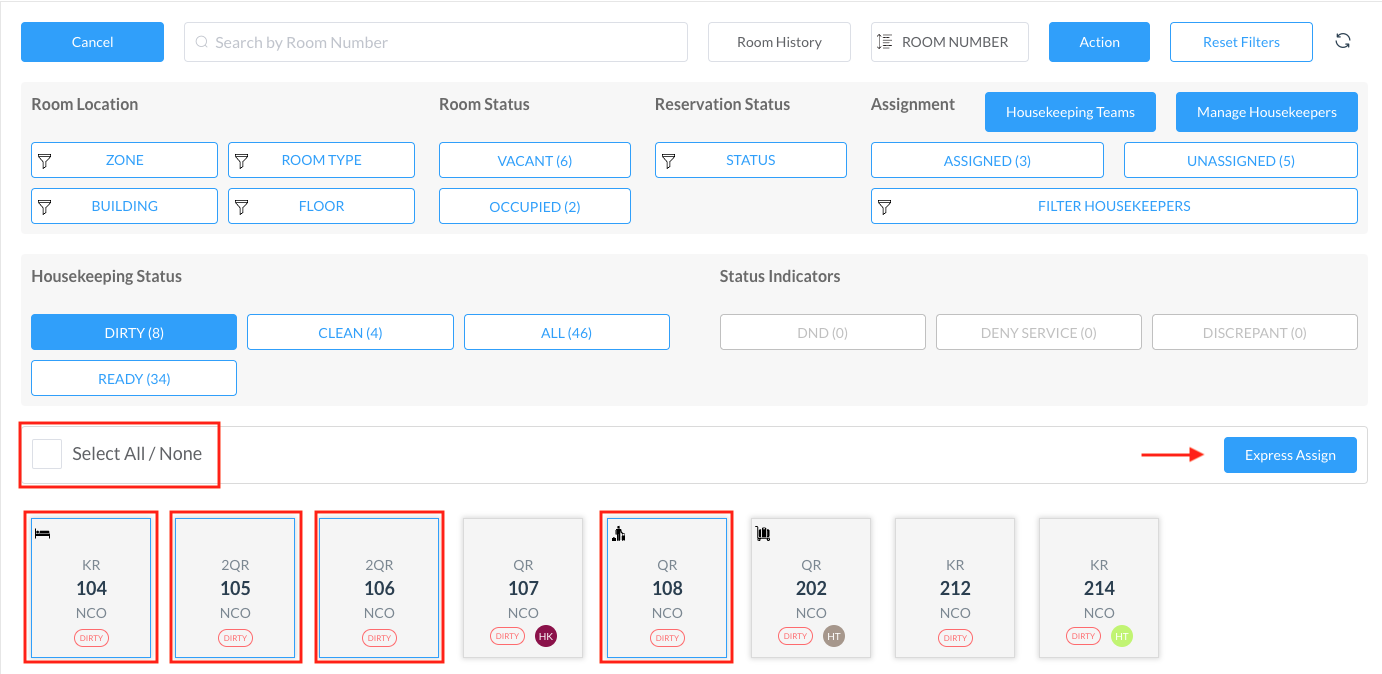Image resolution: width=1382 pixels, height=674 pixels.
Task: Switch to the CLEAN (4) housekeeping status
Action: pos(350,333)
